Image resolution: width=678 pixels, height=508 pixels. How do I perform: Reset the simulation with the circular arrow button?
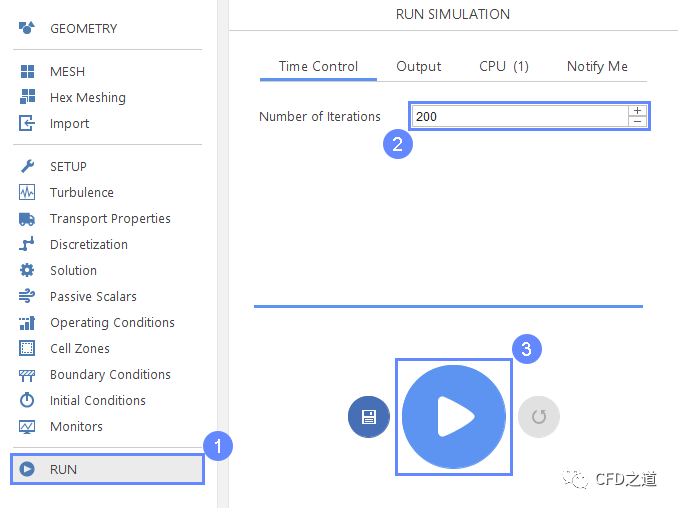(539, 417)
